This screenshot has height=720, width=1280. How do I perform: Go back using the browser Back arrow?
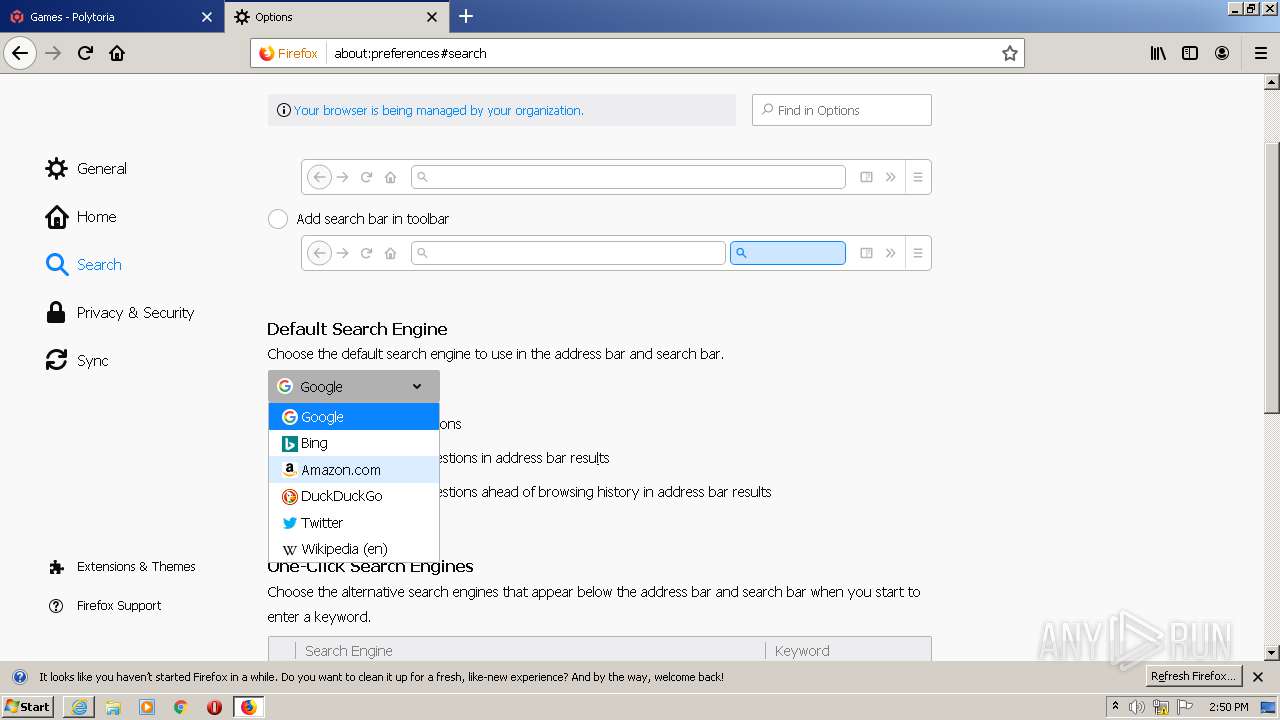click(x=20, y=53)
